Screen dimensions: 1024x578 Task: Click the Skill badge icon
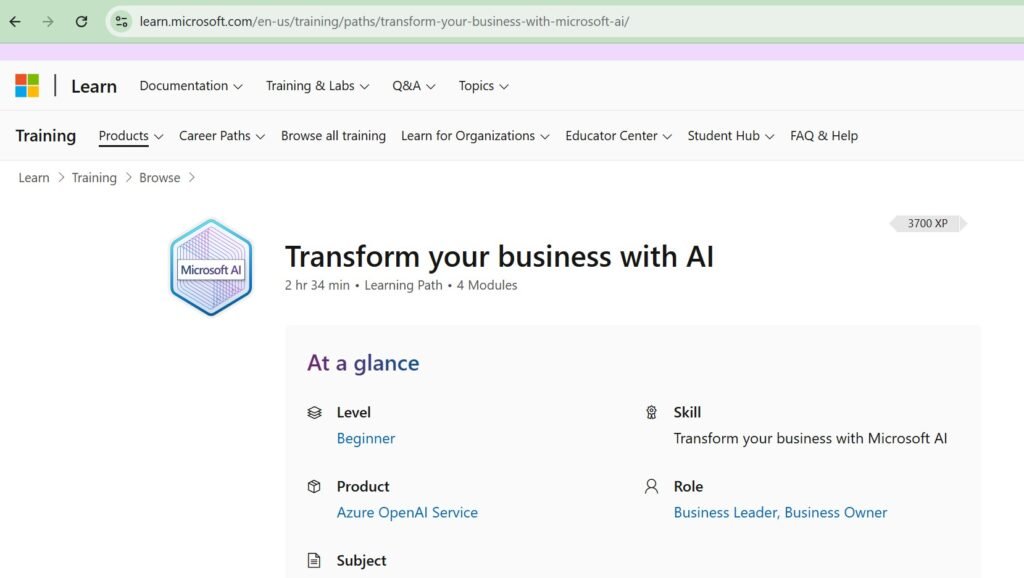651,413
